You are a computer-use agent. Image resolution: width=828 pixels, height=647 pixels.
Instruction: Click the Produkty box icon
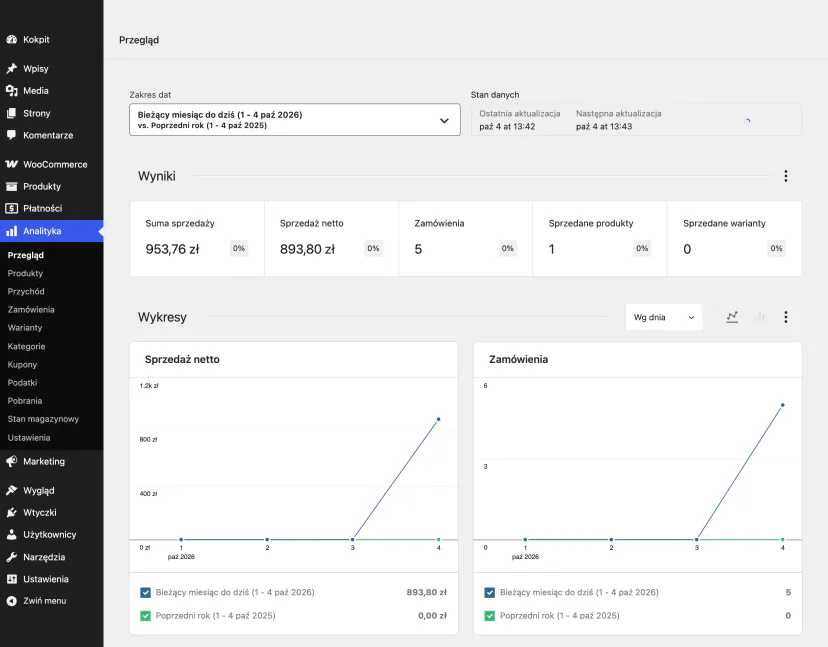(x=12, y=186)
